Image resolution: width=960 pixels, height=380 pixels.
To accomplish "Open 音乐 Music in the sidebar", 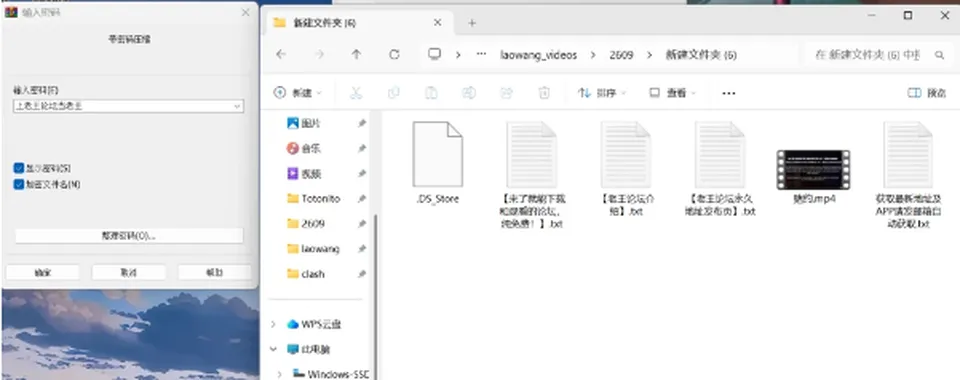I will click(311, 149).
